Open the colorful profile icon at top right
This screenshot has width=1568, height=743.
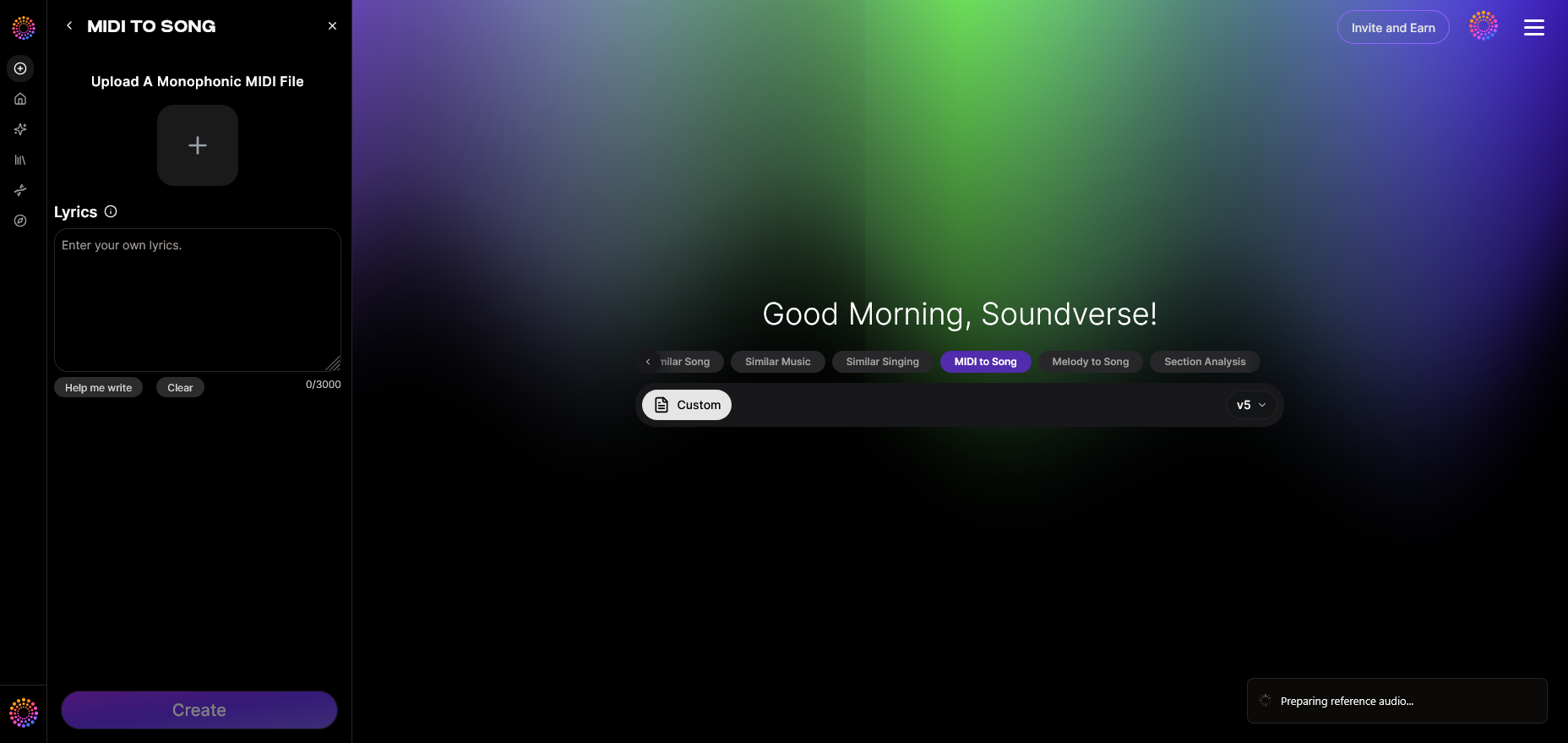(x=1484, y=26)
